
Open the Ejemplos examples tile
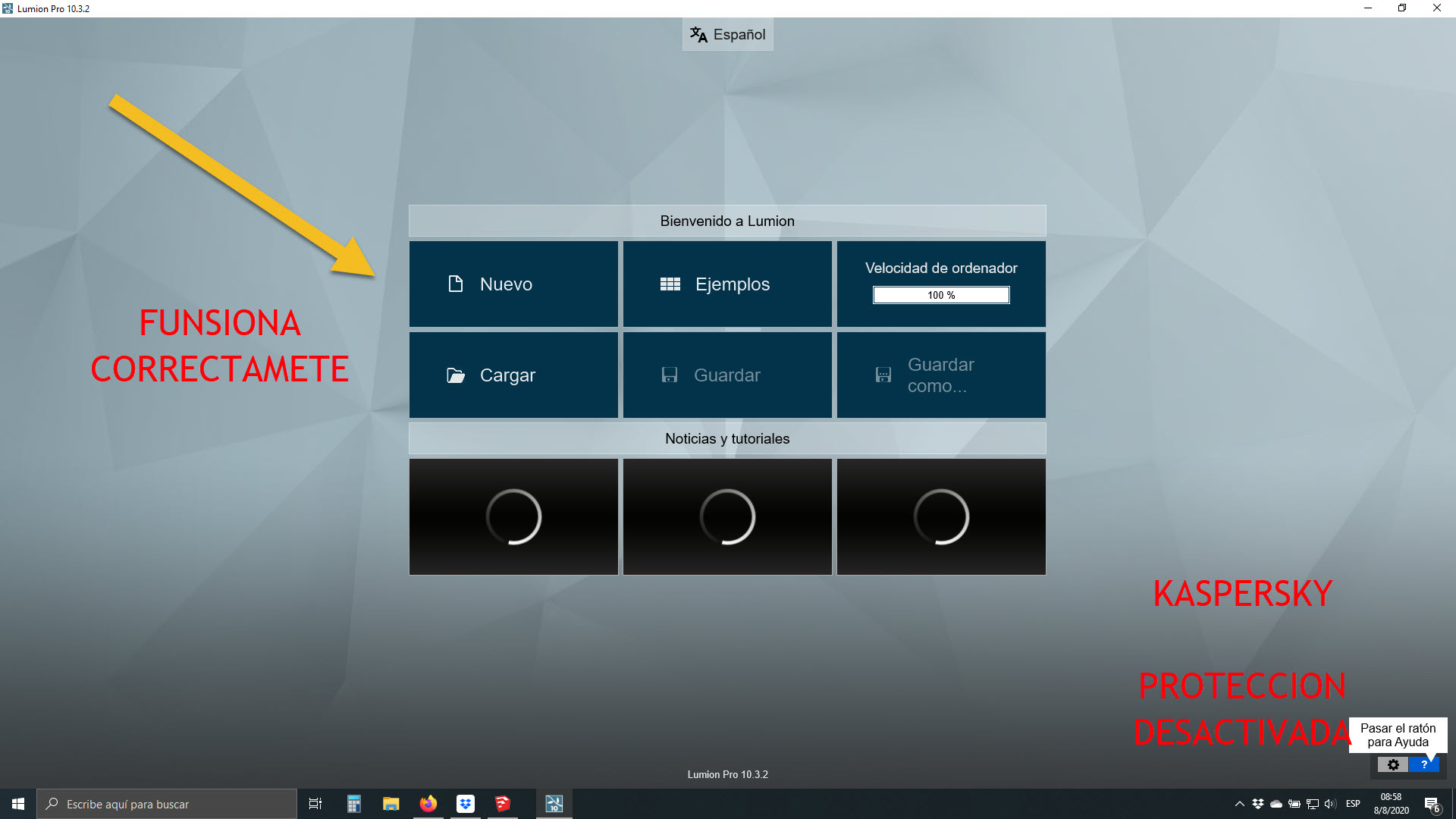[x=727, y=284]
